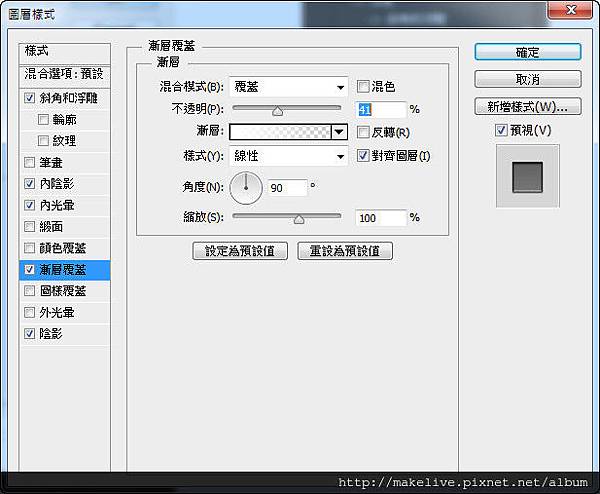600x494 pixels.
Task: Click the 縮放(S) scale slider handle
Action: point(299,219)
